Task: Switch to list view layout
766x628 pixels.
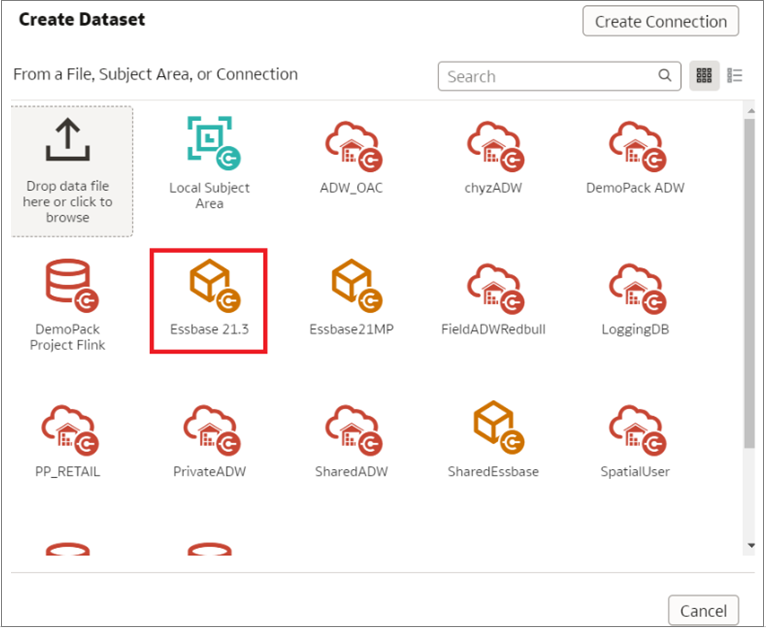Action: pyautogui.click(x=735, y=76)
